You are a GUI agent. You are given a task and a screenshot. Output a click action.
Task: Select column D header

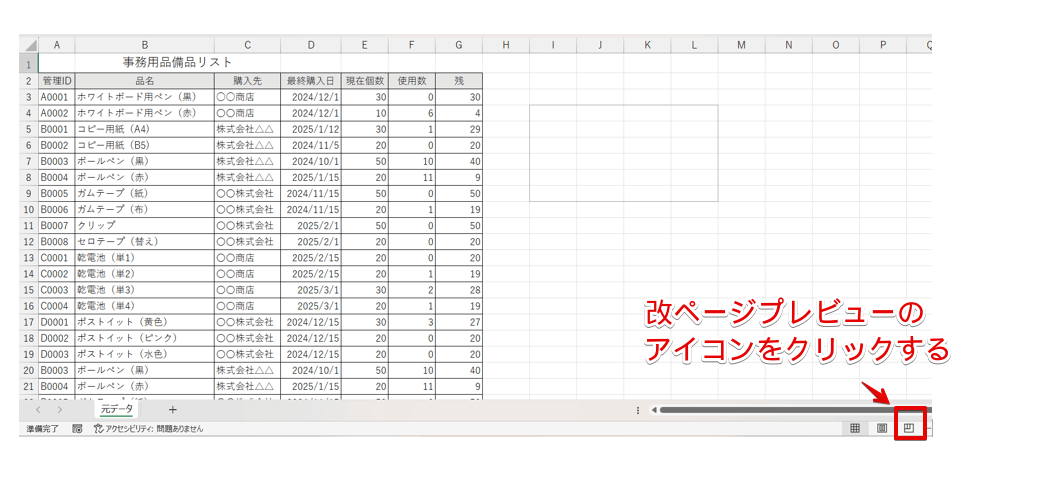(311, 46)
